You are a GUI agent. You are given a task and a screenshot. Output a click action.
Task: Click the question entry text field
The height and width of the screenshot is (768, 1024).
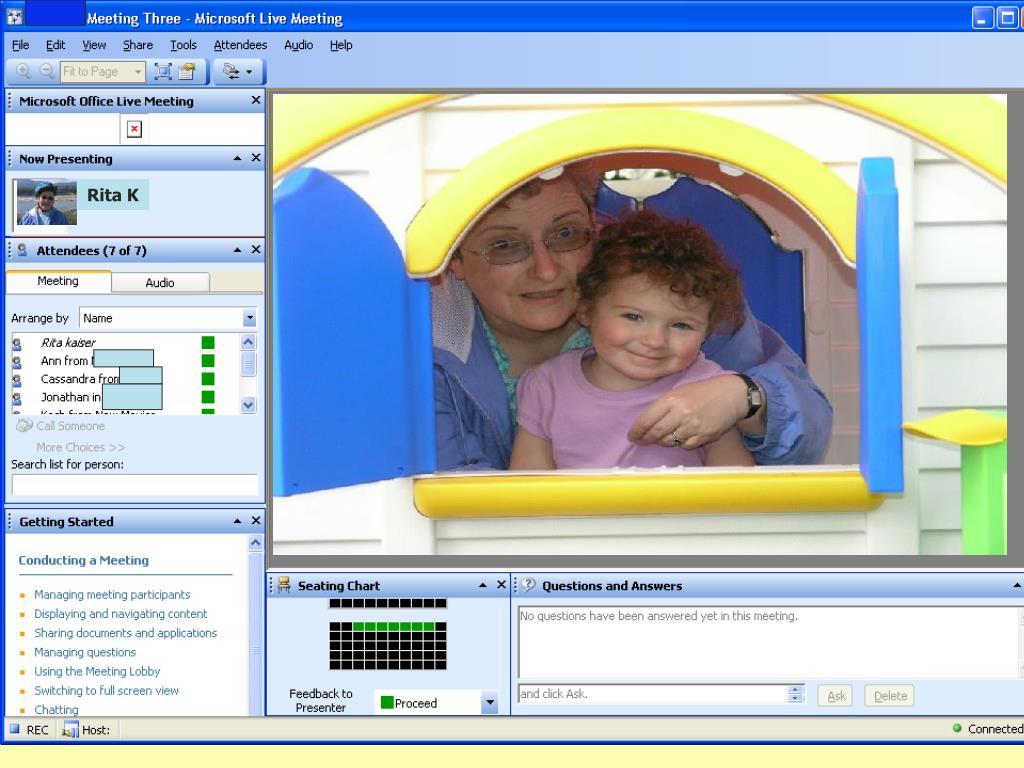click(x=652, y=694)
